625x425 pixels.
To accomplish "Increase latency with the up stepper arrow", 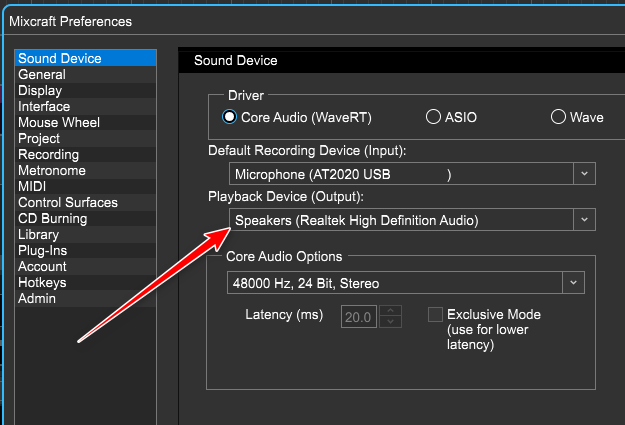I will (391, 311).
